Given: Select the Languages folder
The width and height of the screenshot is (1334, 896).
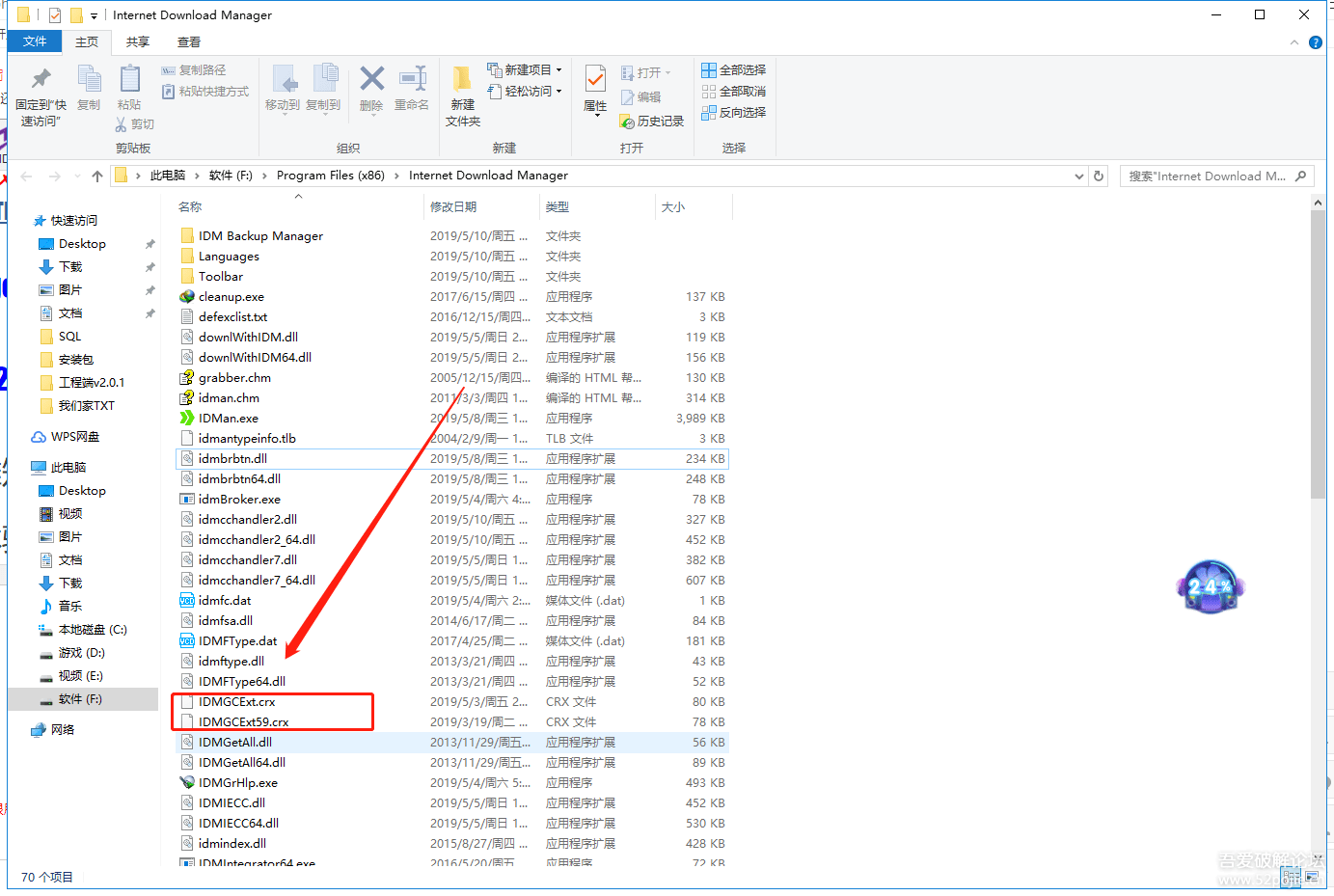Looking at the screenshot, I should (229, 257).
